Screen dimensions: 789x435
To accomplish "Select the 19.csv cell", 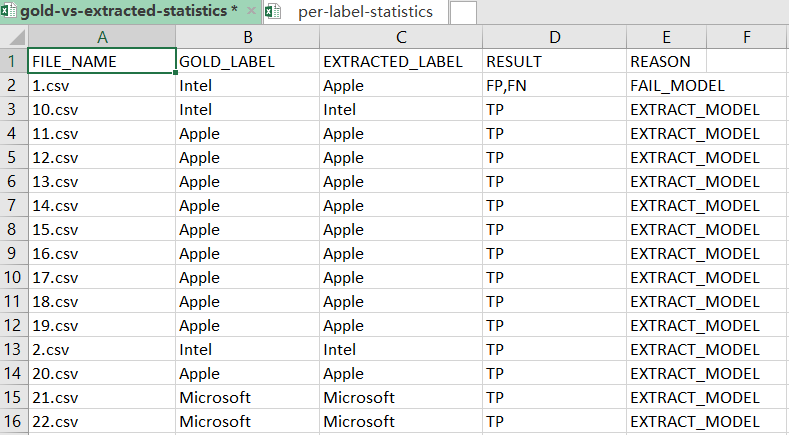I will pos(102,325).
